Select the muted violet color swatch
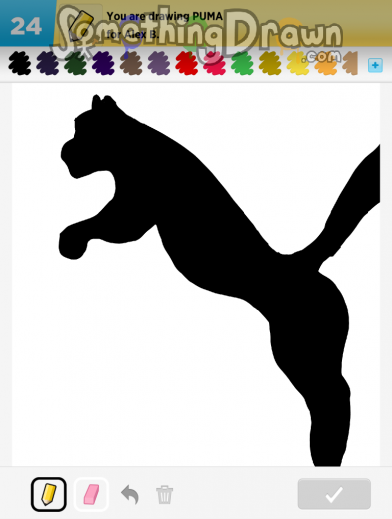 (159, 63)
